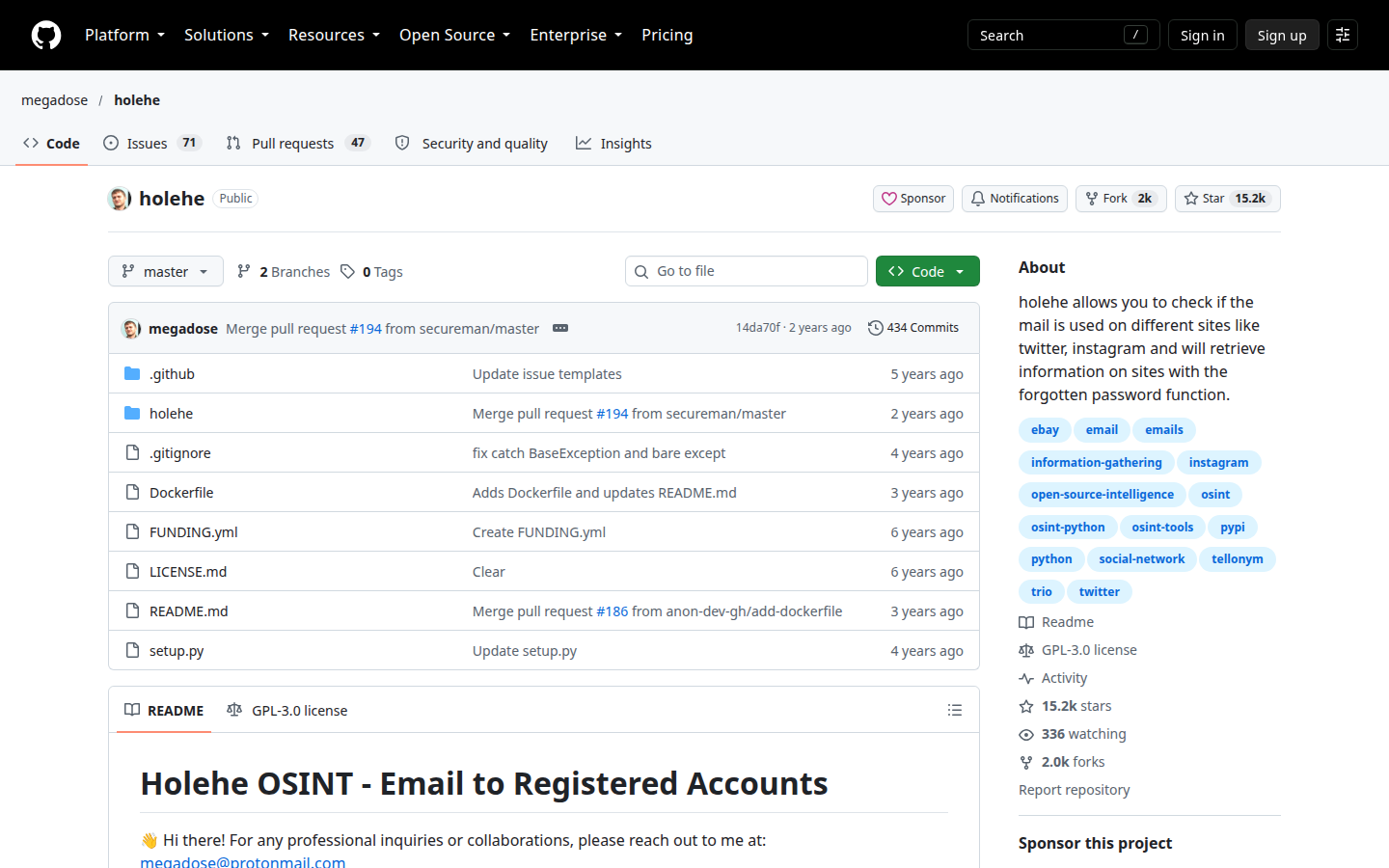Open megadose owner breadcrumb link
The image size is (1389, 868).
[x=54, y=100]
